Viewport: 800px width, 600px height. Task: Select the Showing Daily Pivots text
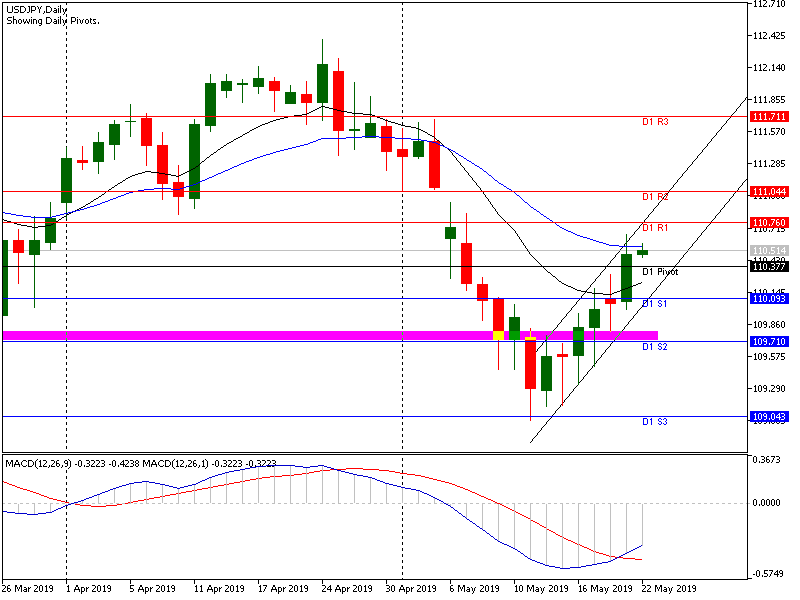[x=51, y=21]
